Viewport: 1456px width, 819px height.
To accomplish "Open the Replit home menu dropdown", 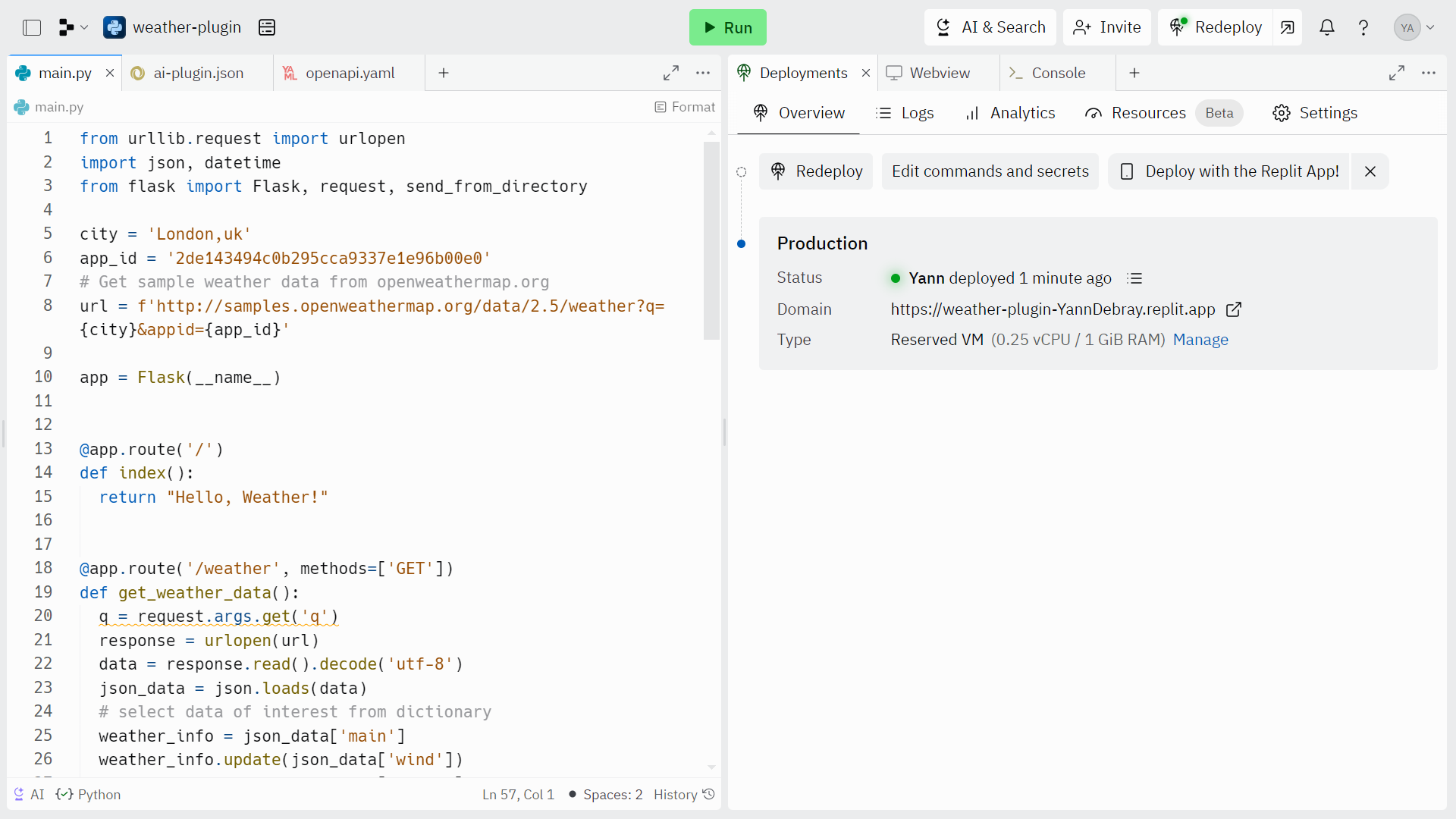I will [x=74, y=28].
